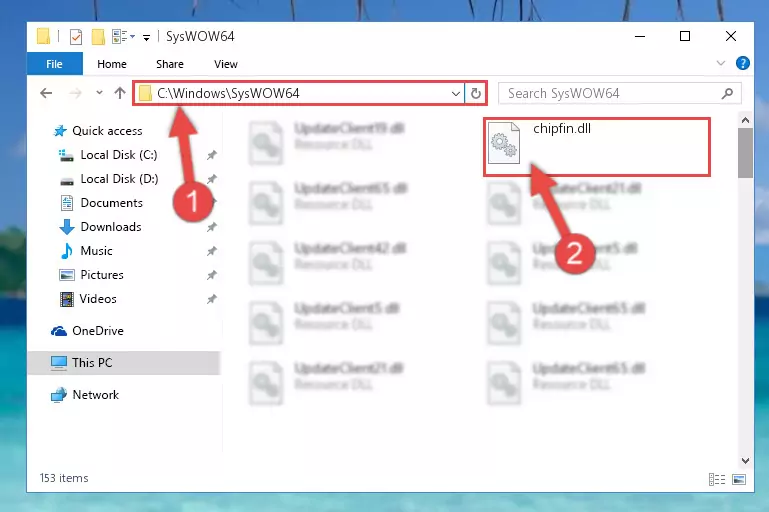Viewport: 769px width, 512px height.
Task: Click the C:\Windows\SysWOW64 address bar
Action: point(299,93)
